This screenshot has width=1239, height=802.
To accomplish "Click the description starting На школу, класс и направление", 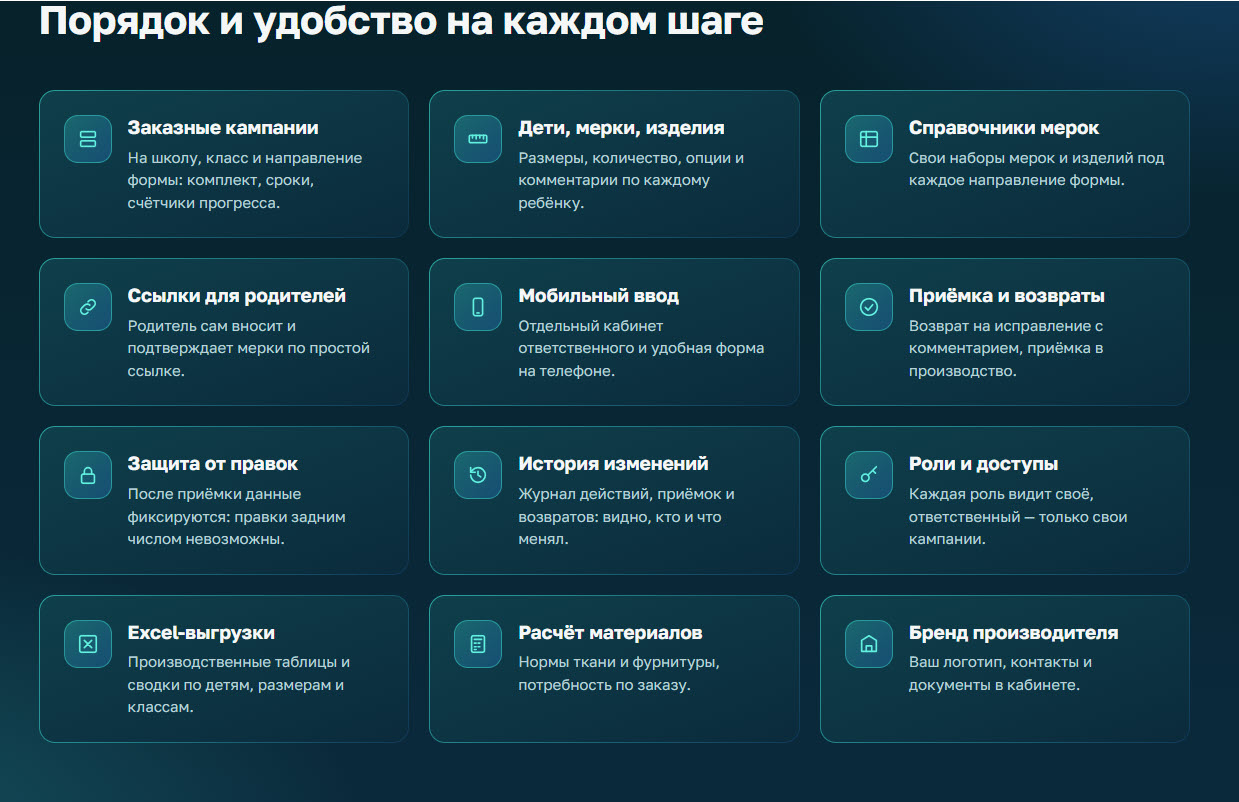I will (x=245, y=180).
